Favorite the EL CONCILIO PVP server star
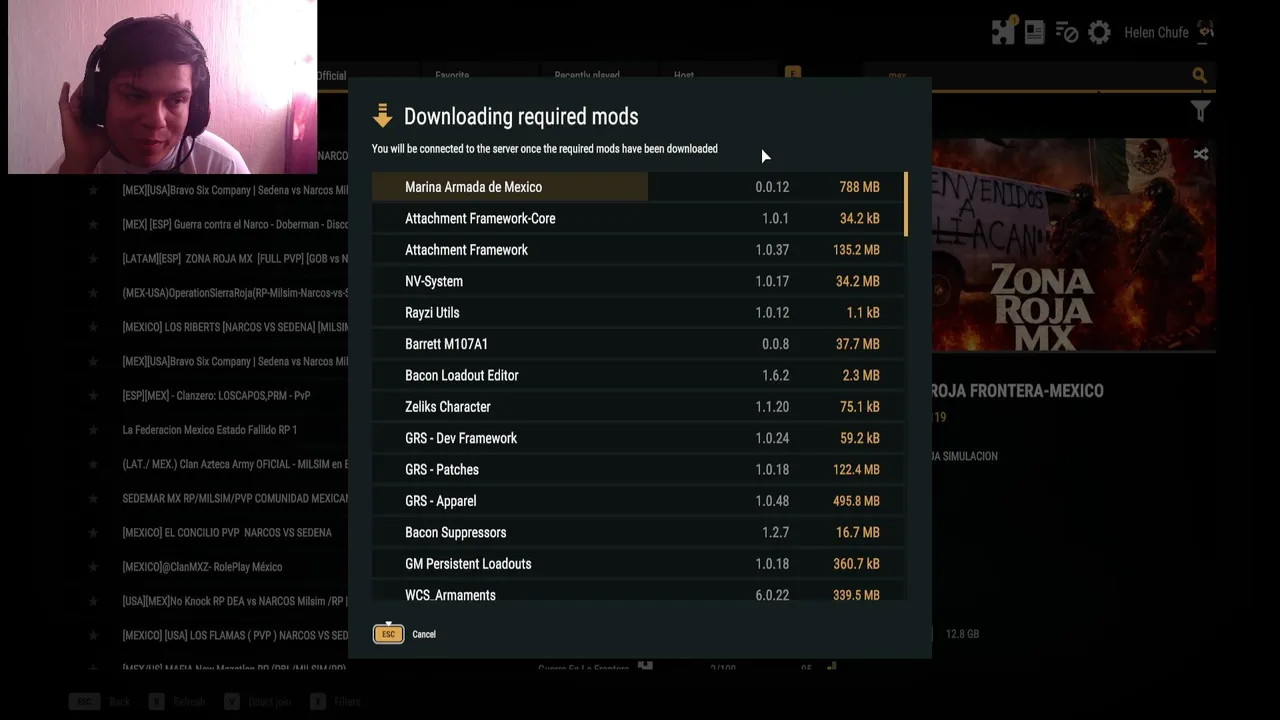1280x720 pixels. tap(93, 532)
